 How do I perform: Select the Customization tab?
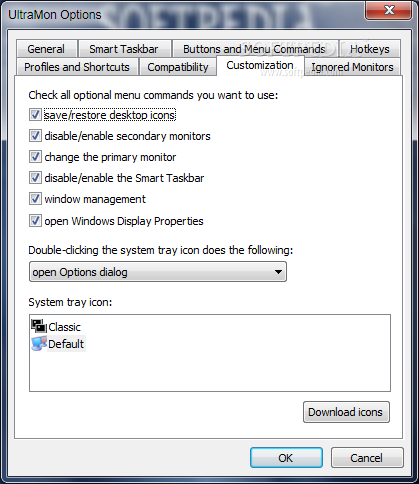tap(260, 66)
